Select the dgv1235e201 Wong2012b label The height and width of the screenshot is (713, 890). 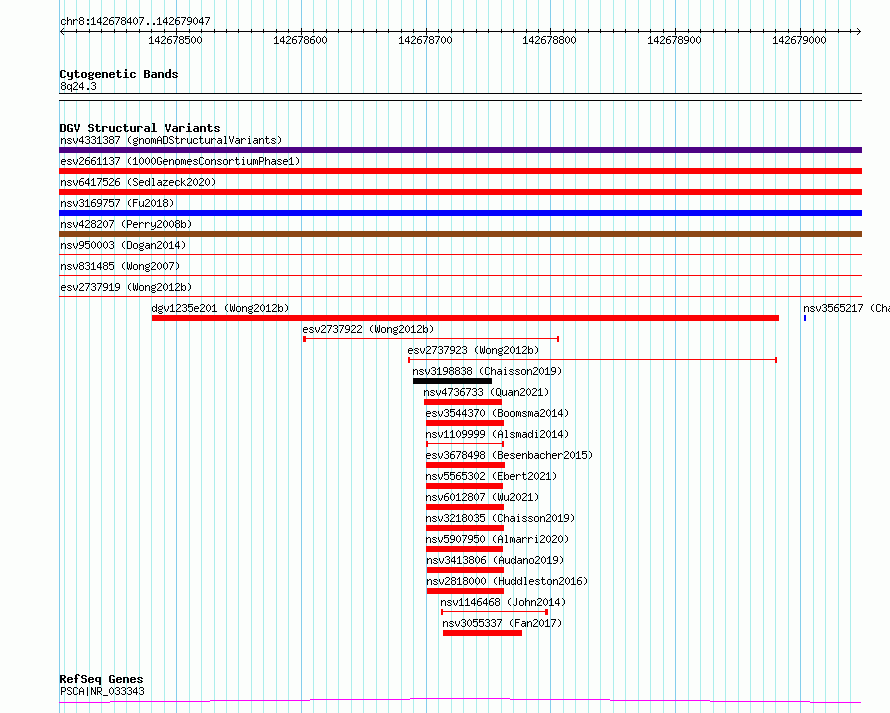click(x=220, y=308)
